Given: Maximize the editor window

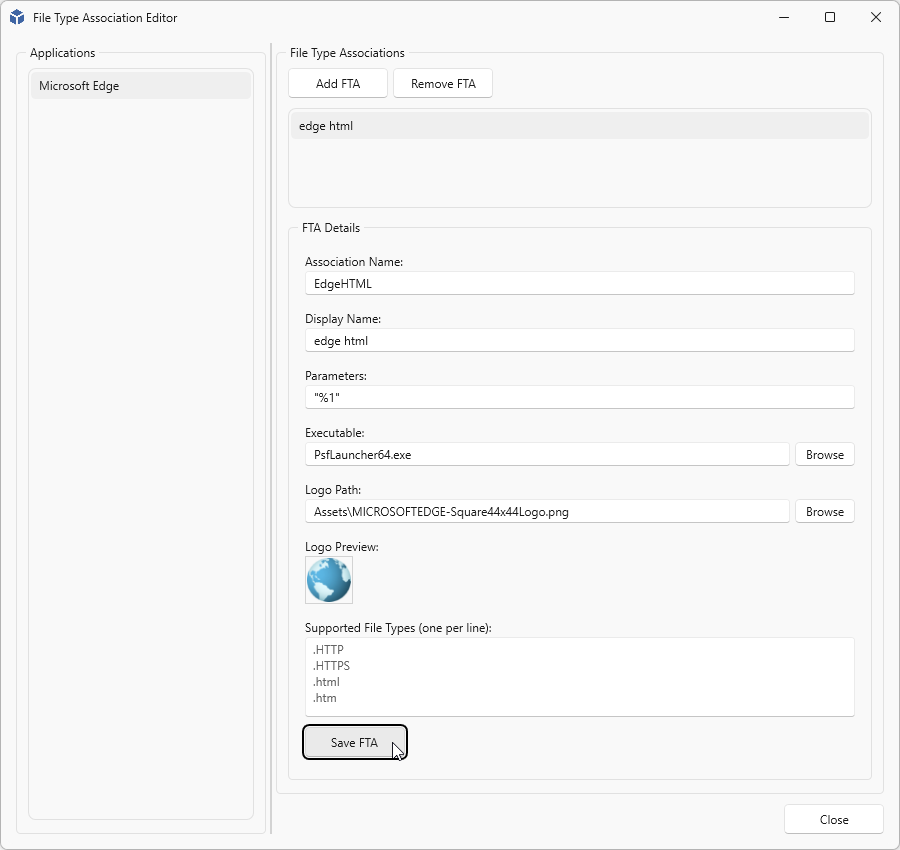Looking at the screenshot, I should tap(830, 17).
